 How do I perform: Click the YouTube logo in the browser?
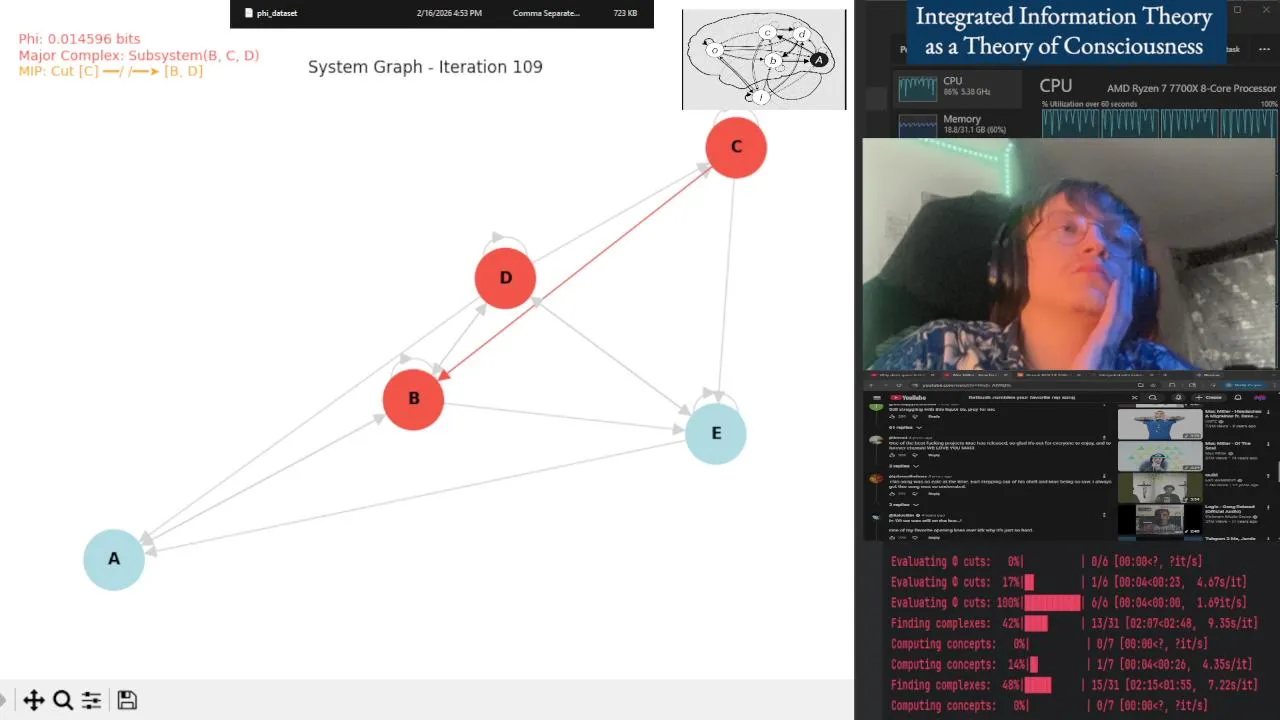(x=907, y=398)
